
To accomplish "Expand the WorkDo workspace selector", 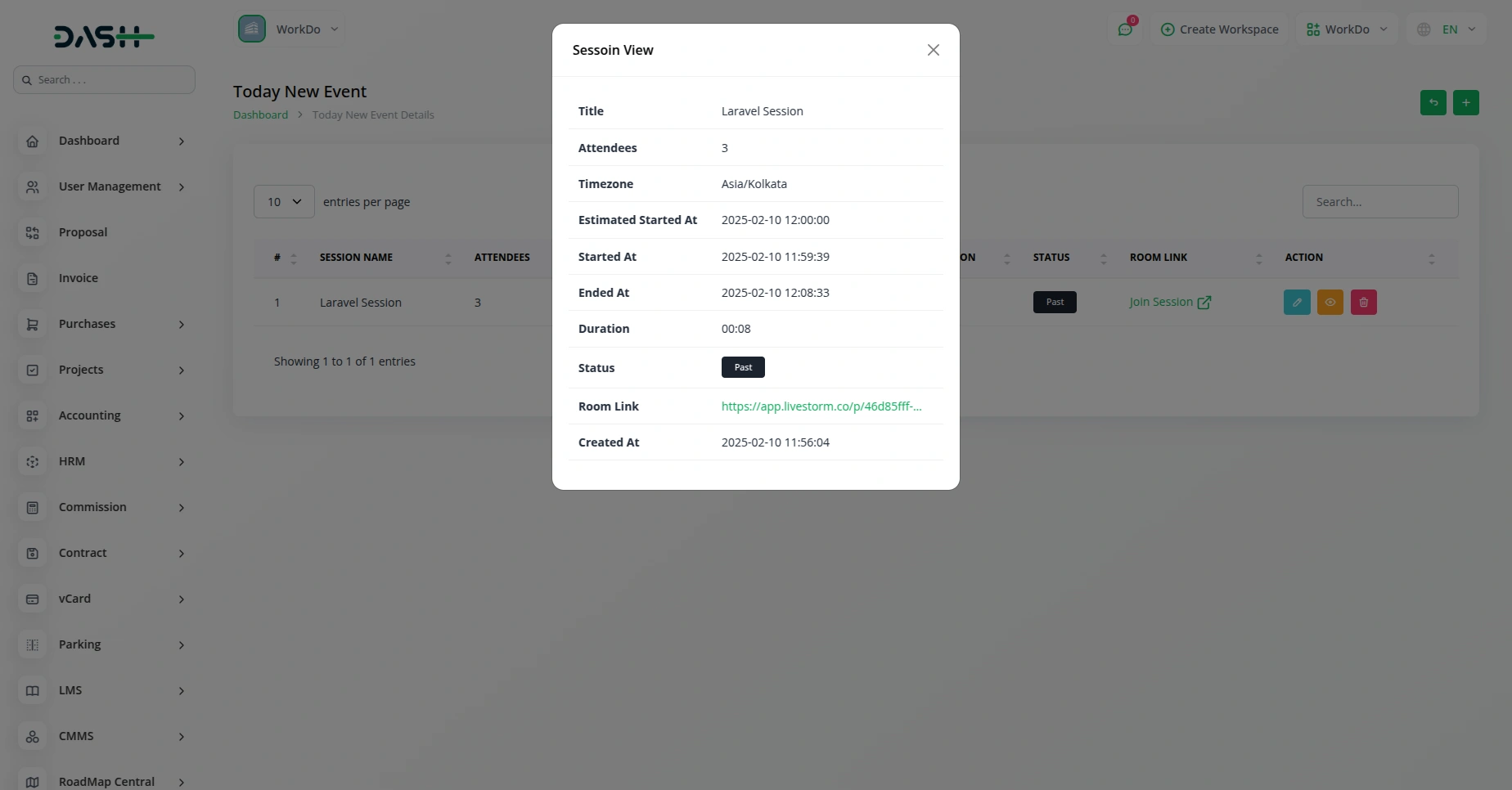I will coord(290,29).
